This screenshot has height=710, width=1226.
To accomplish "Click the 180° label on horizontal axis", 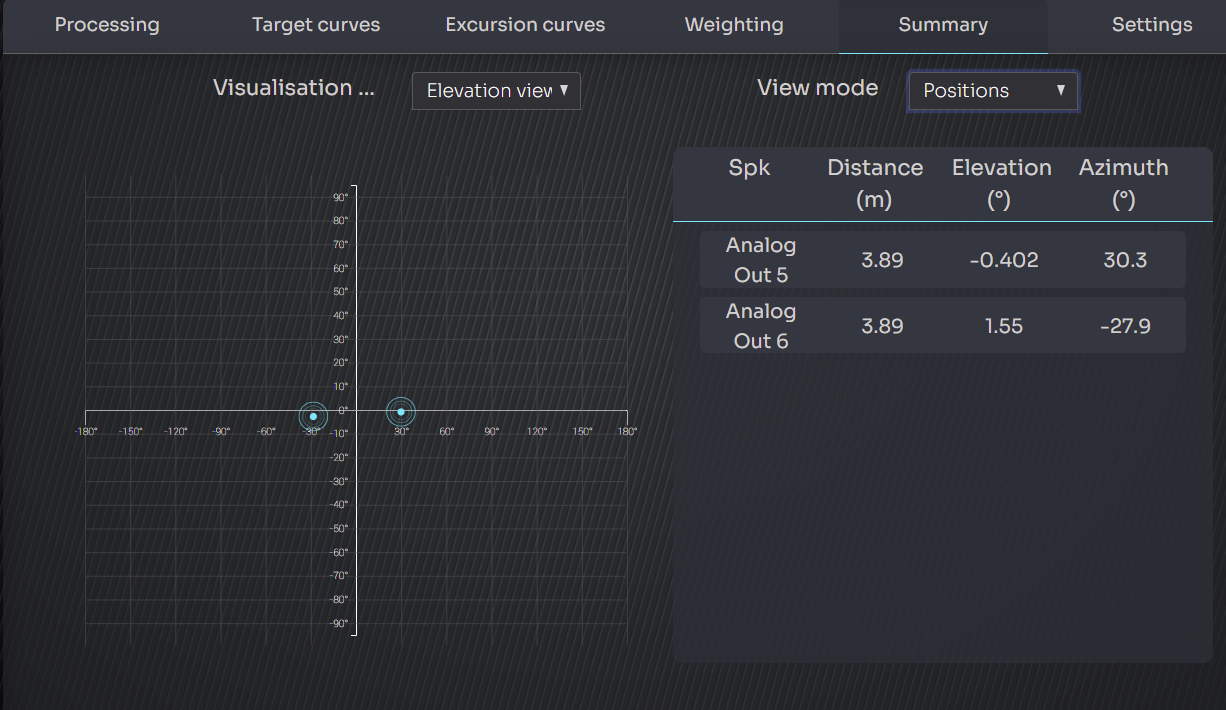I will coord(627,431).
